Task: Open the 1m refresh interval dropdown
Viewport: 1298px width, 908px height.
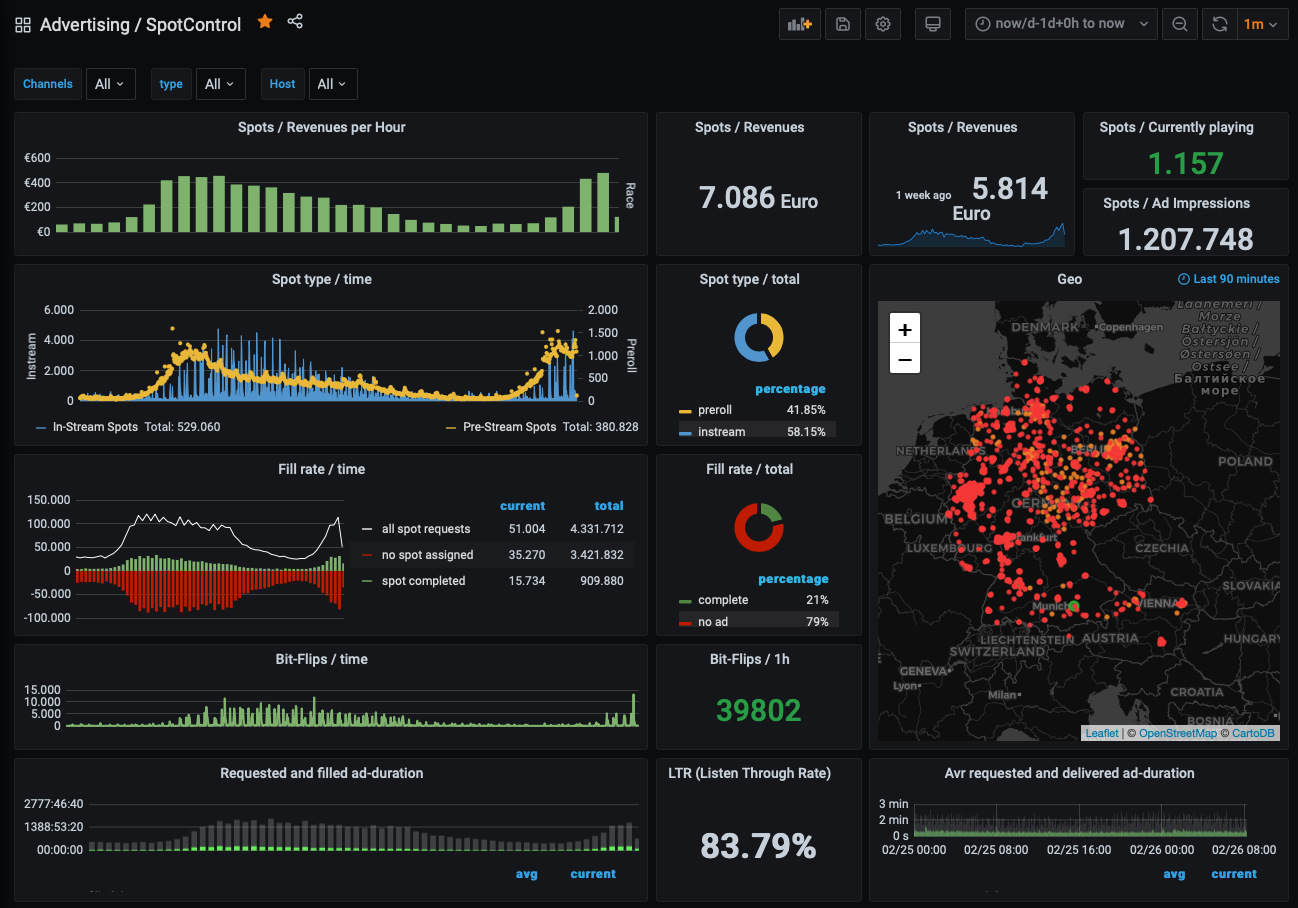Action: (x=1261, y=24)
